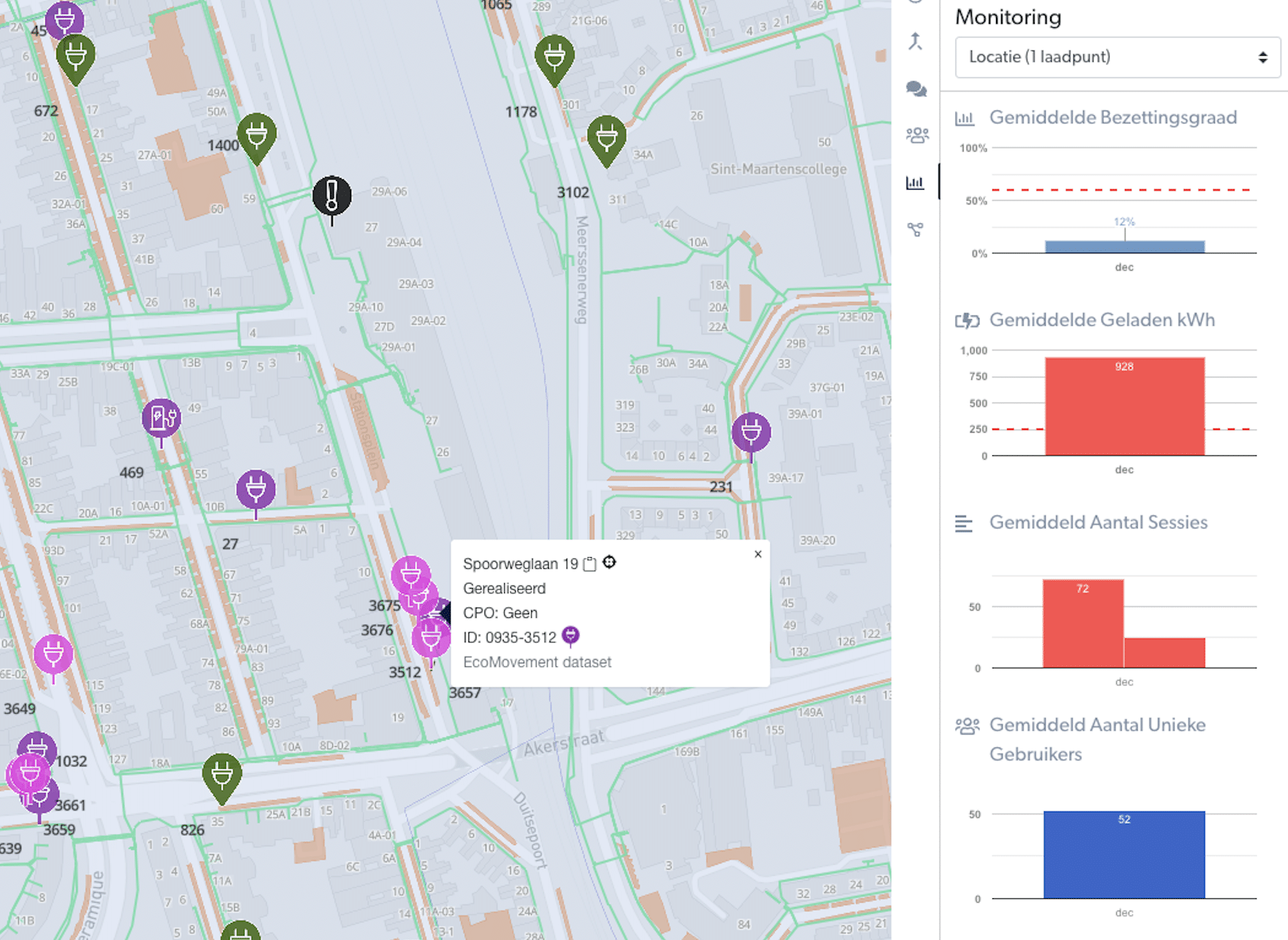This screenshot has height=940, width=1288.
Task: Open the comments chat bubbles sidebar icon
Action: (916, 89)
